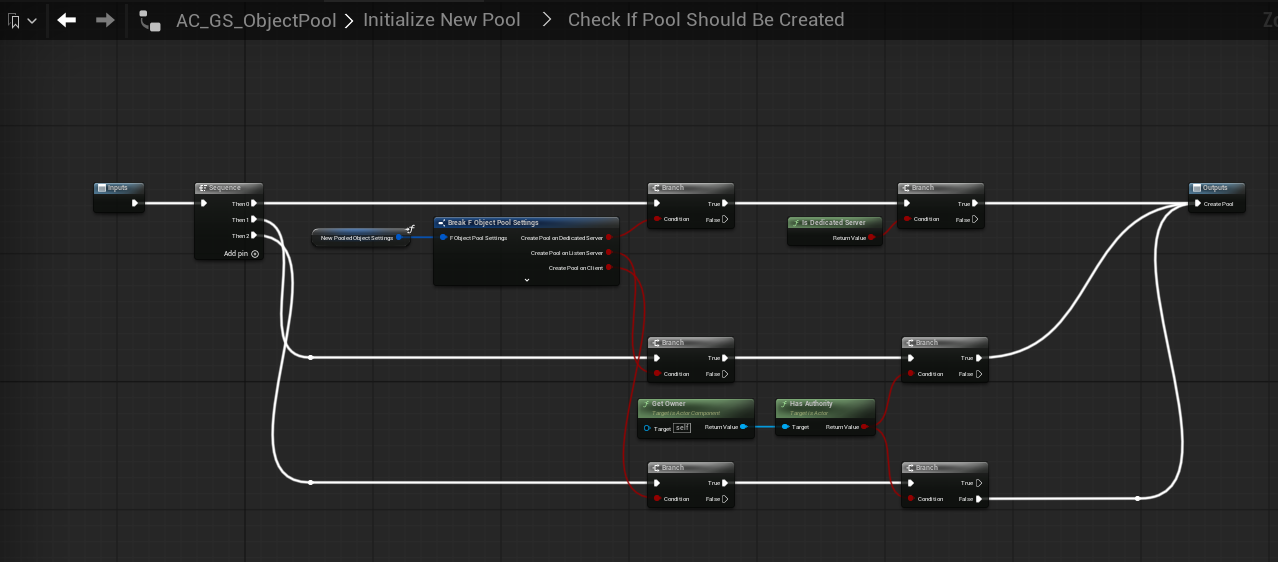
Task: Select Check If Pool Should Be Created breadcrumb
Action: 705,20
